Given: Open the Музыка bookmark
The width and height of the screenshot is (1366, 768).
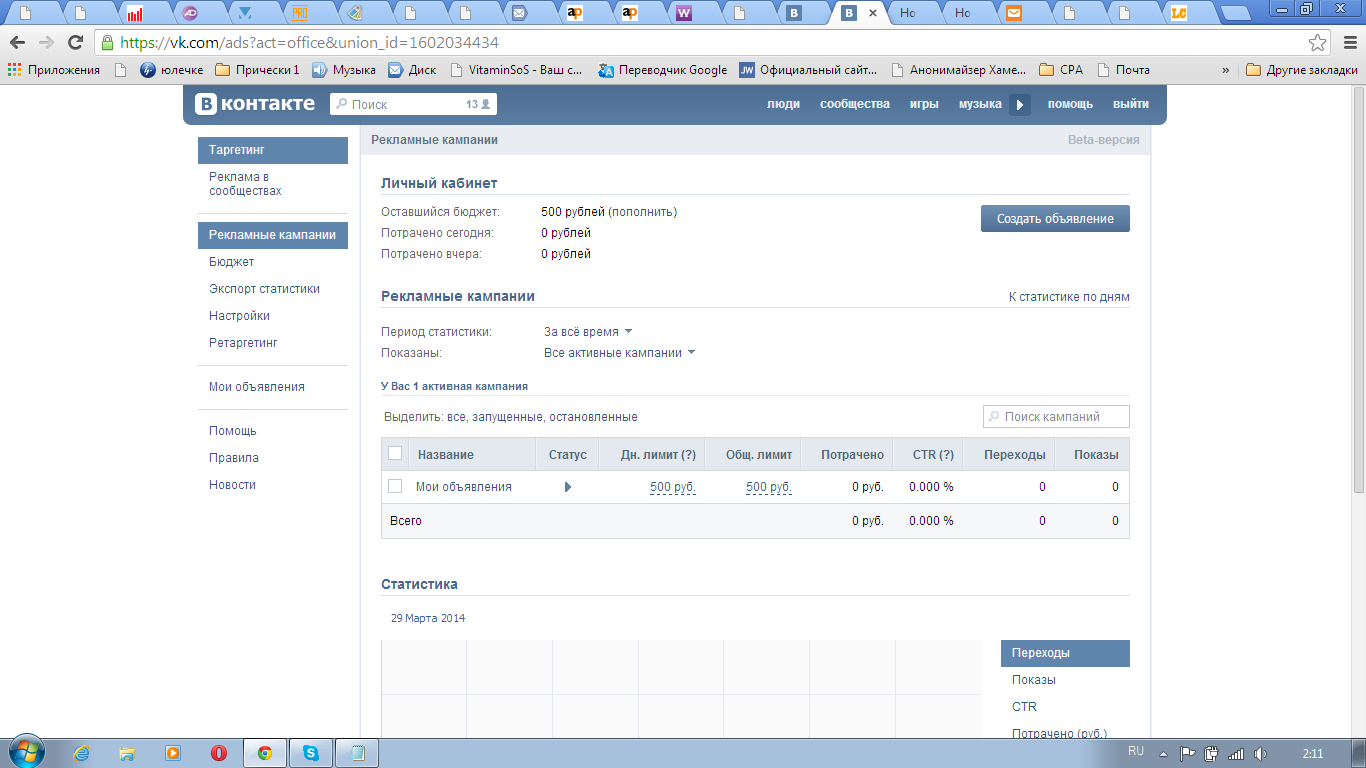Looking at the screenshot, I should (x=344, y=70).
